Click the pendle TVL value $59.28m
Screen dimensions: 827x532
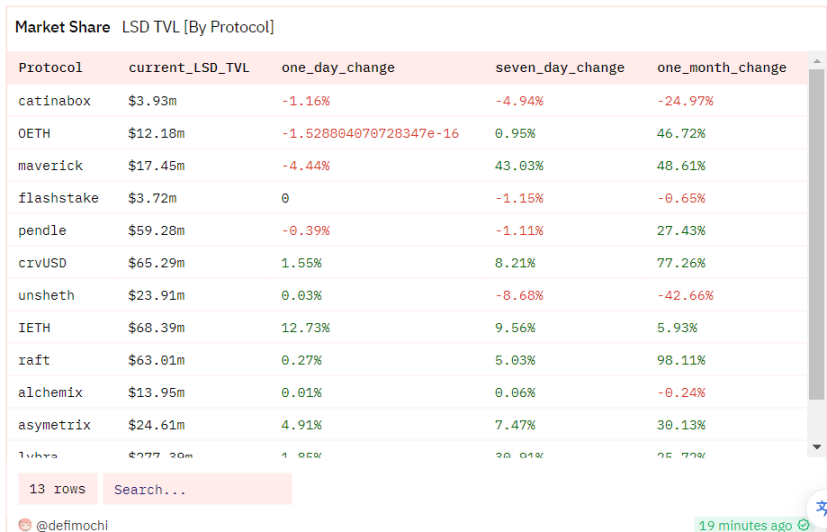(156, 231)
